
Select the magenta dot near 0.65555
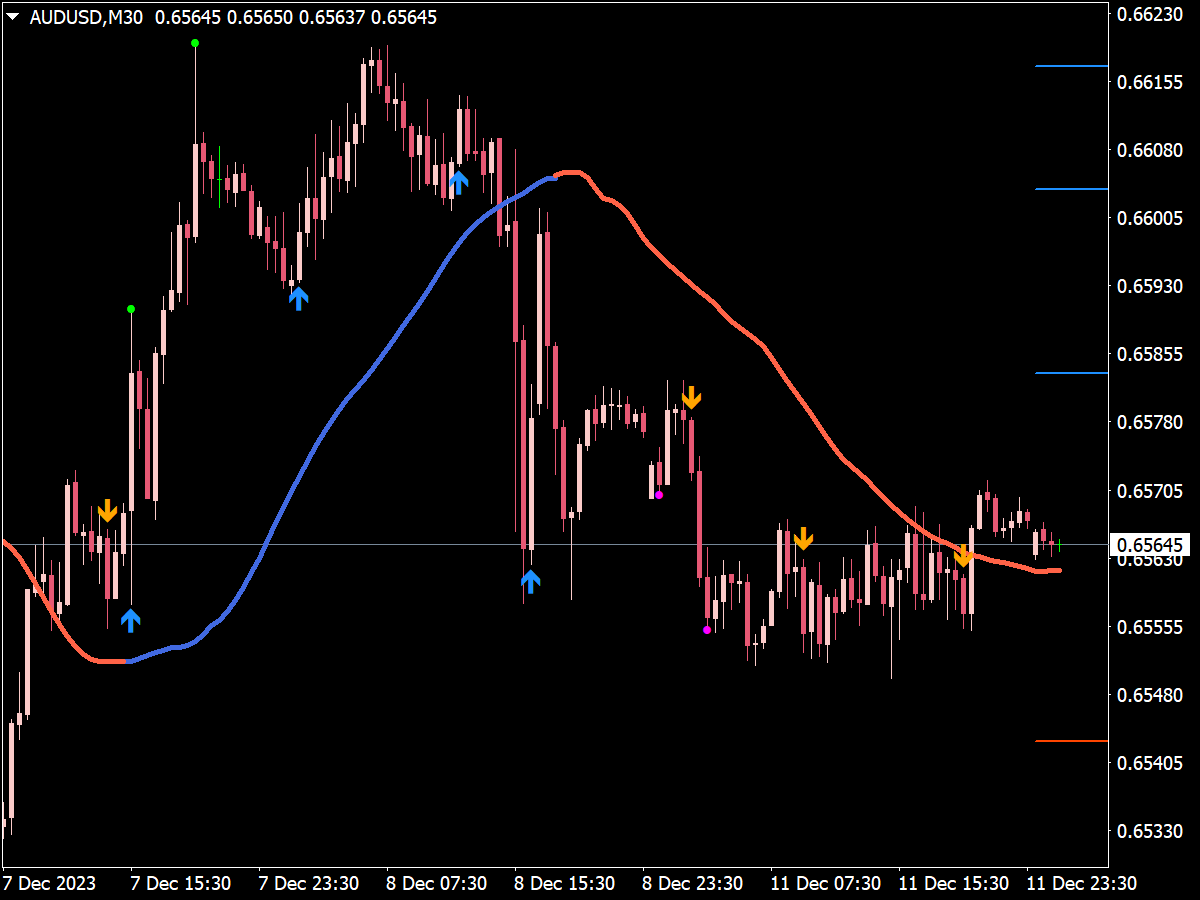[707, 630]
